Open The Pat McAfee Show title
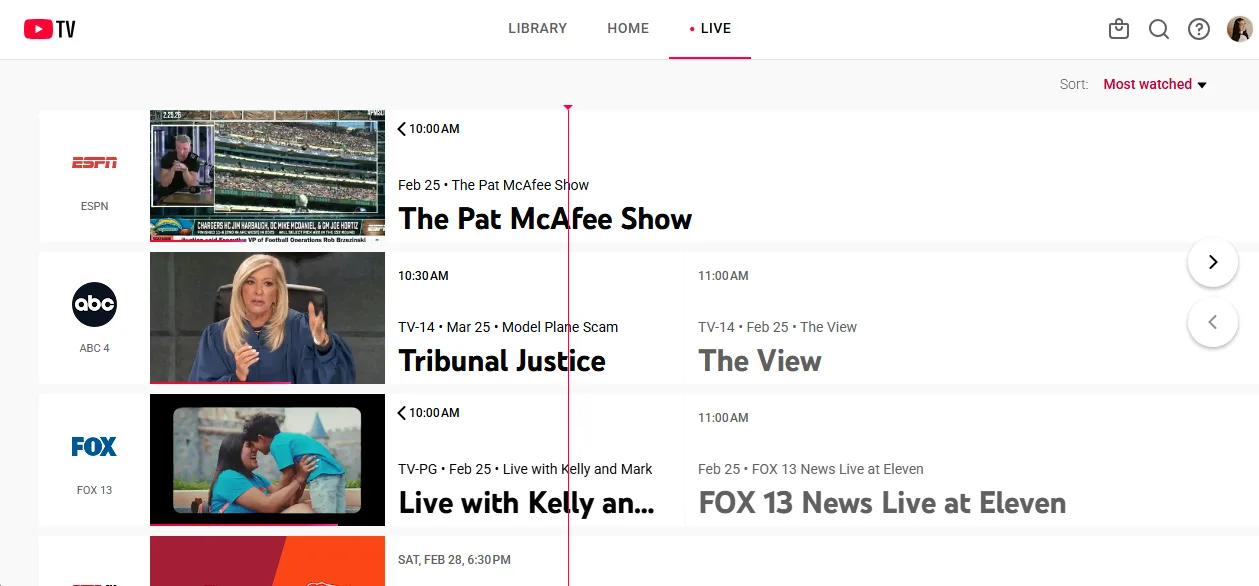The width and height of the screenshot is (1259, 586). point(545,219)
